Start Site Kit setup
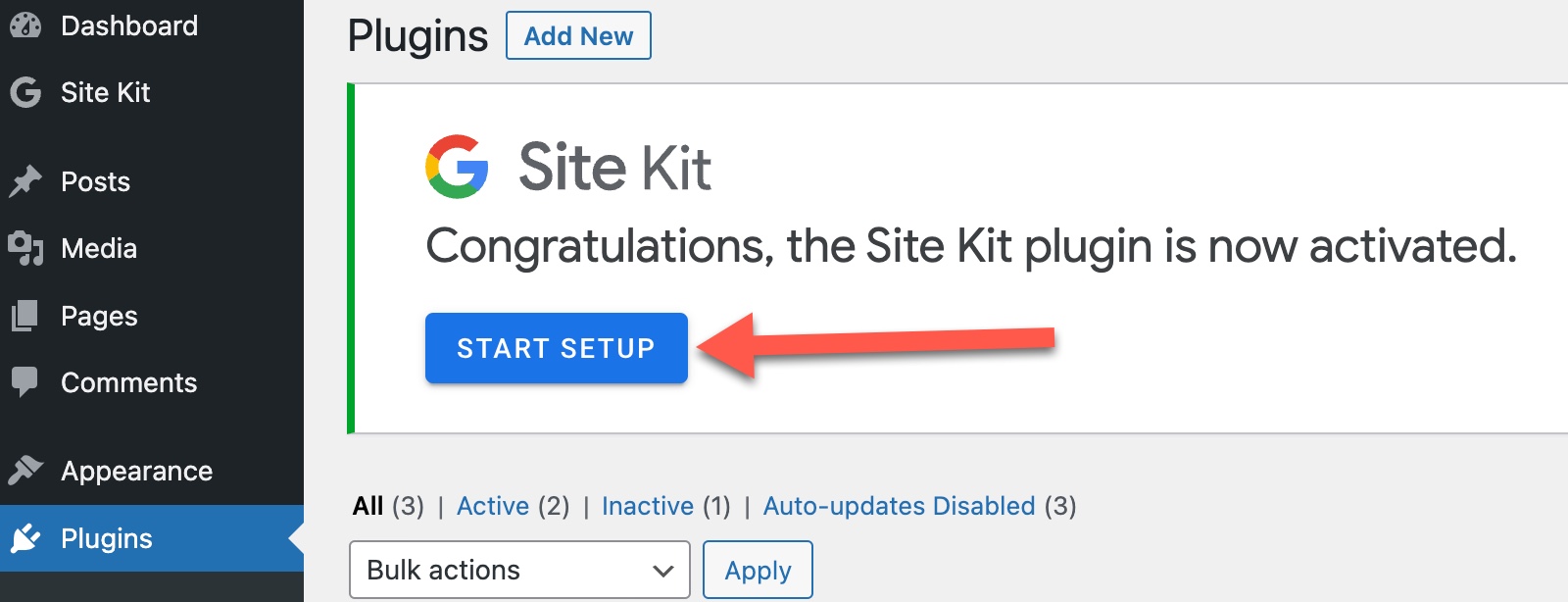The height and width of the screenshot is (602, 1568). pyautogui.click(x=557, y=348)
